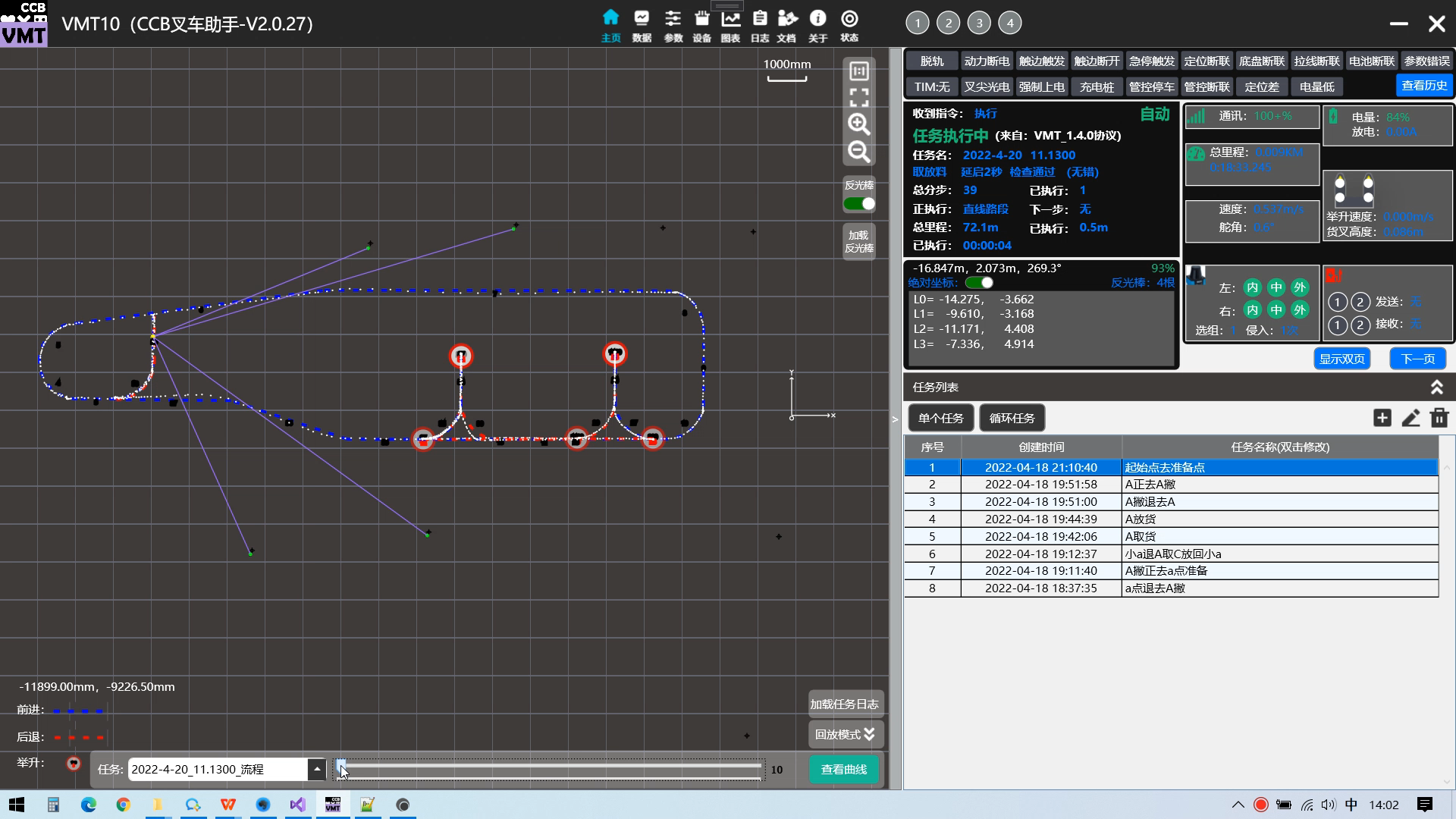Click the 急停触发 alarm tab
The image size is (1456, 819).
pyautogui.click(x=1151, y=61)
